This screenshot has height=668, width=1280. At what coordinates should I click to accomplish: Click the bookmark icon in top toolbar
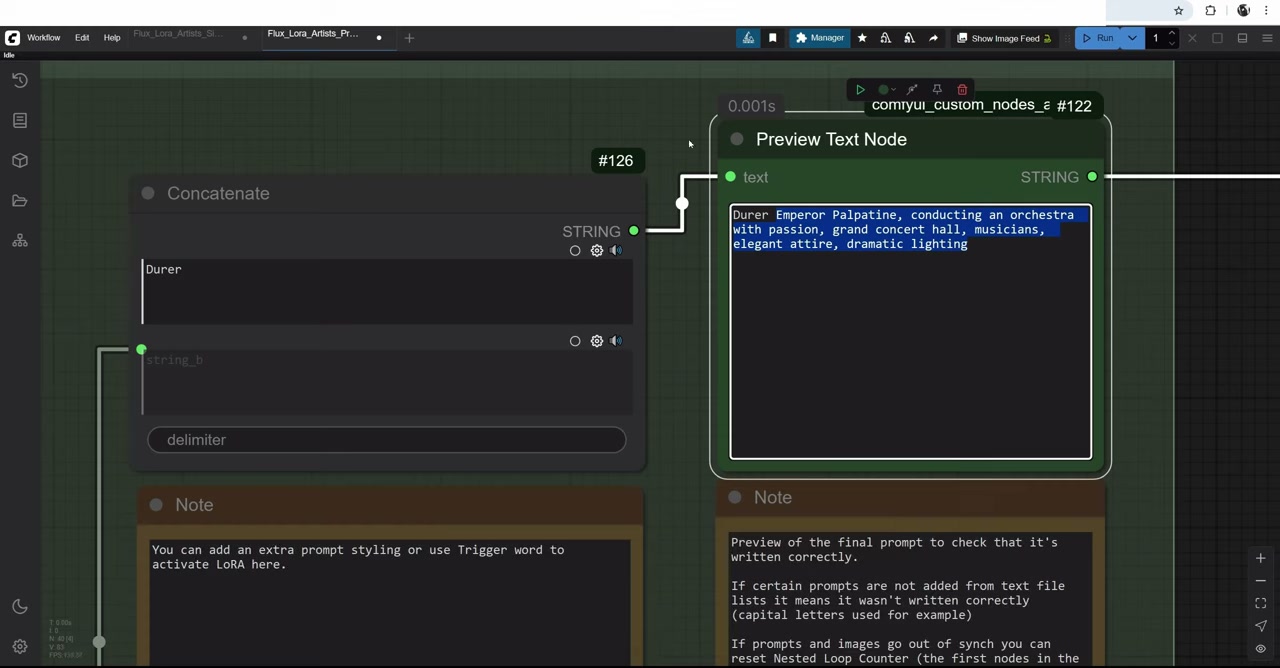pos(772,38)
